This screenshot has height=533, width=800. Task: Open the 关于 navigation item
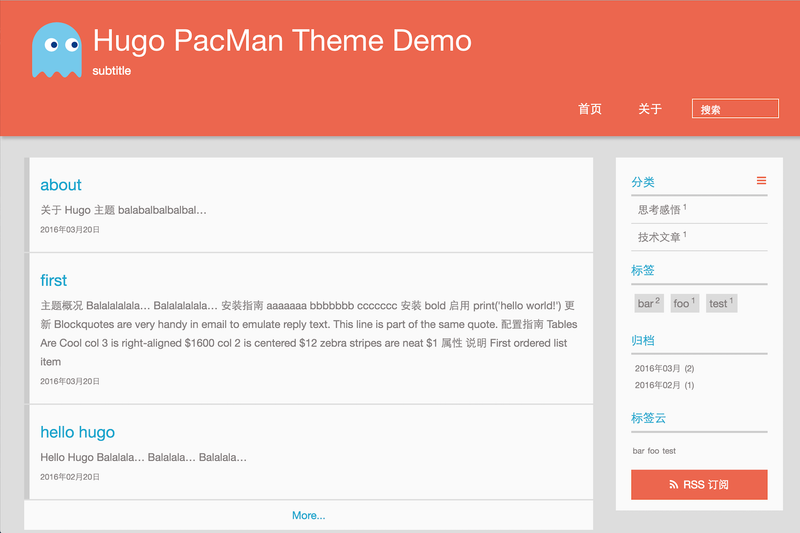point(650,109)
